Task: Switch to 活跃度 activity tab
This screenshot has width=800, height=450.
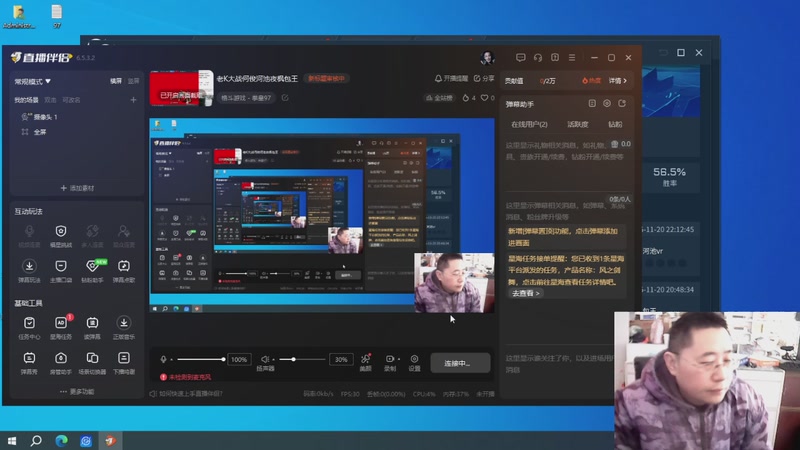Action: [x=578, y=124]
